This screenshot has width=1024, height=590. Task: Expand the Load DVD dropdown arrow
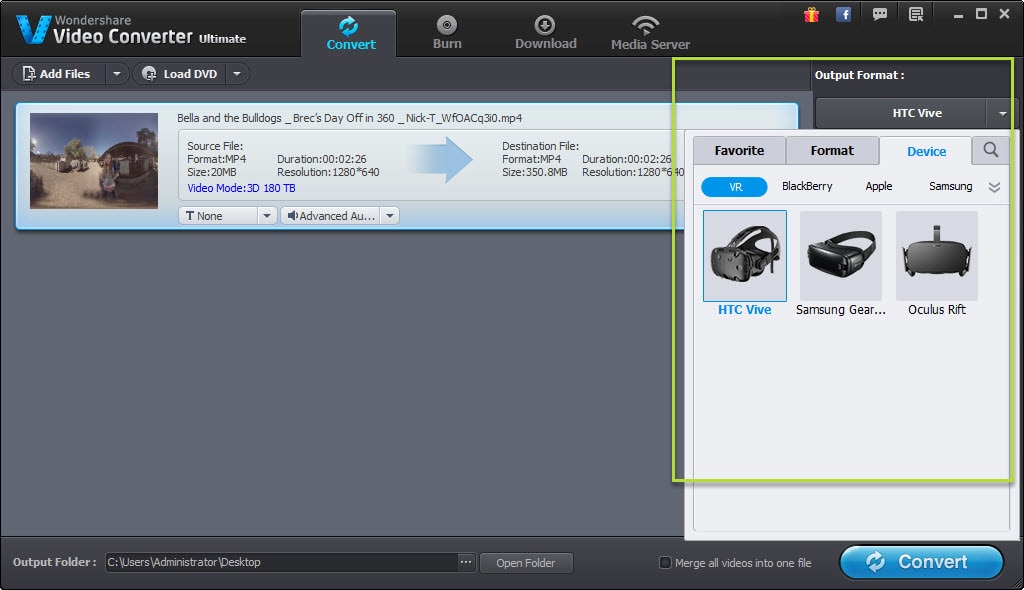(237, 74)
